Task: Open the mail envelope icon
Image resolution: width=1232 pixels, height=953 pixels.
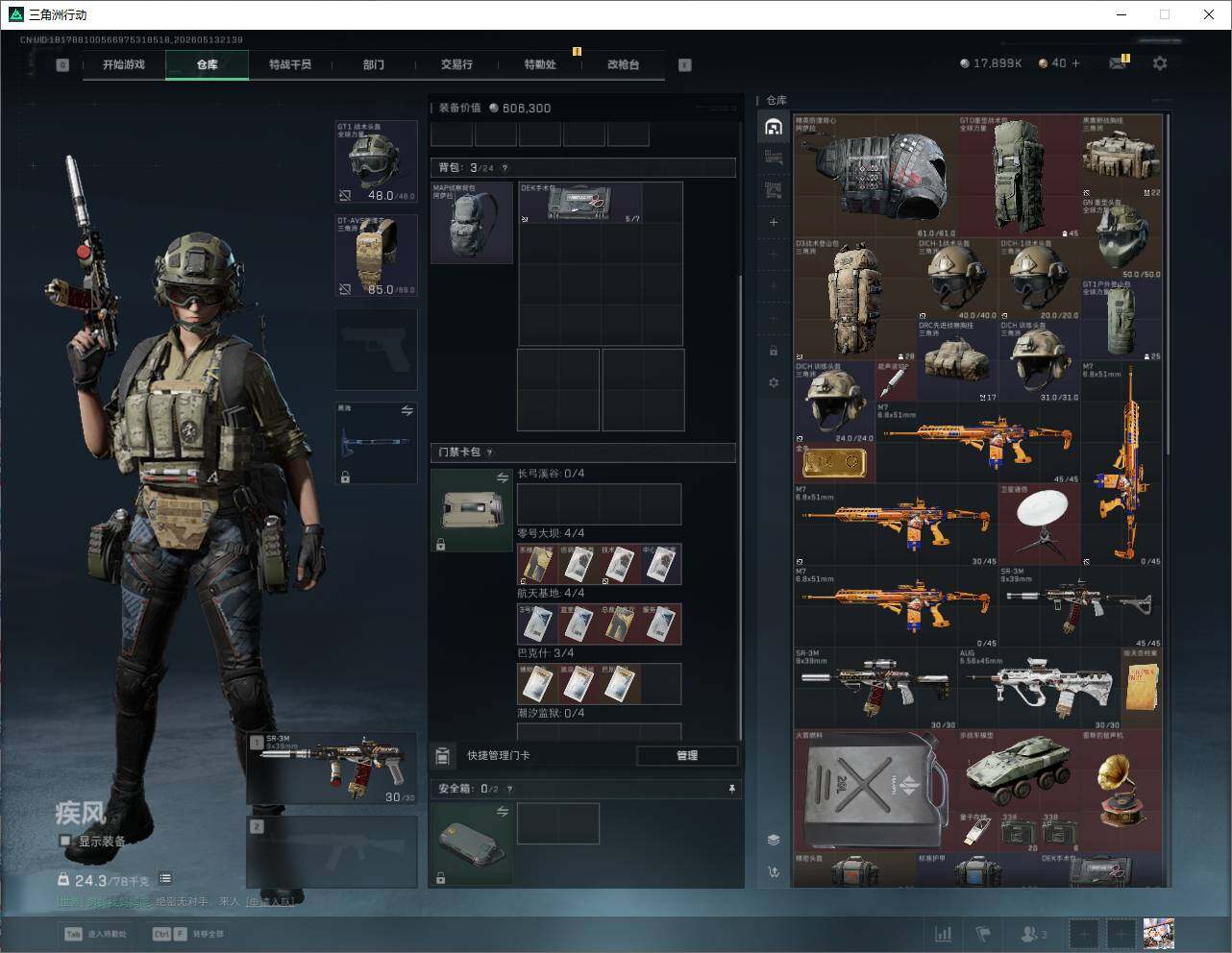Action: [x=1118, y=63]
